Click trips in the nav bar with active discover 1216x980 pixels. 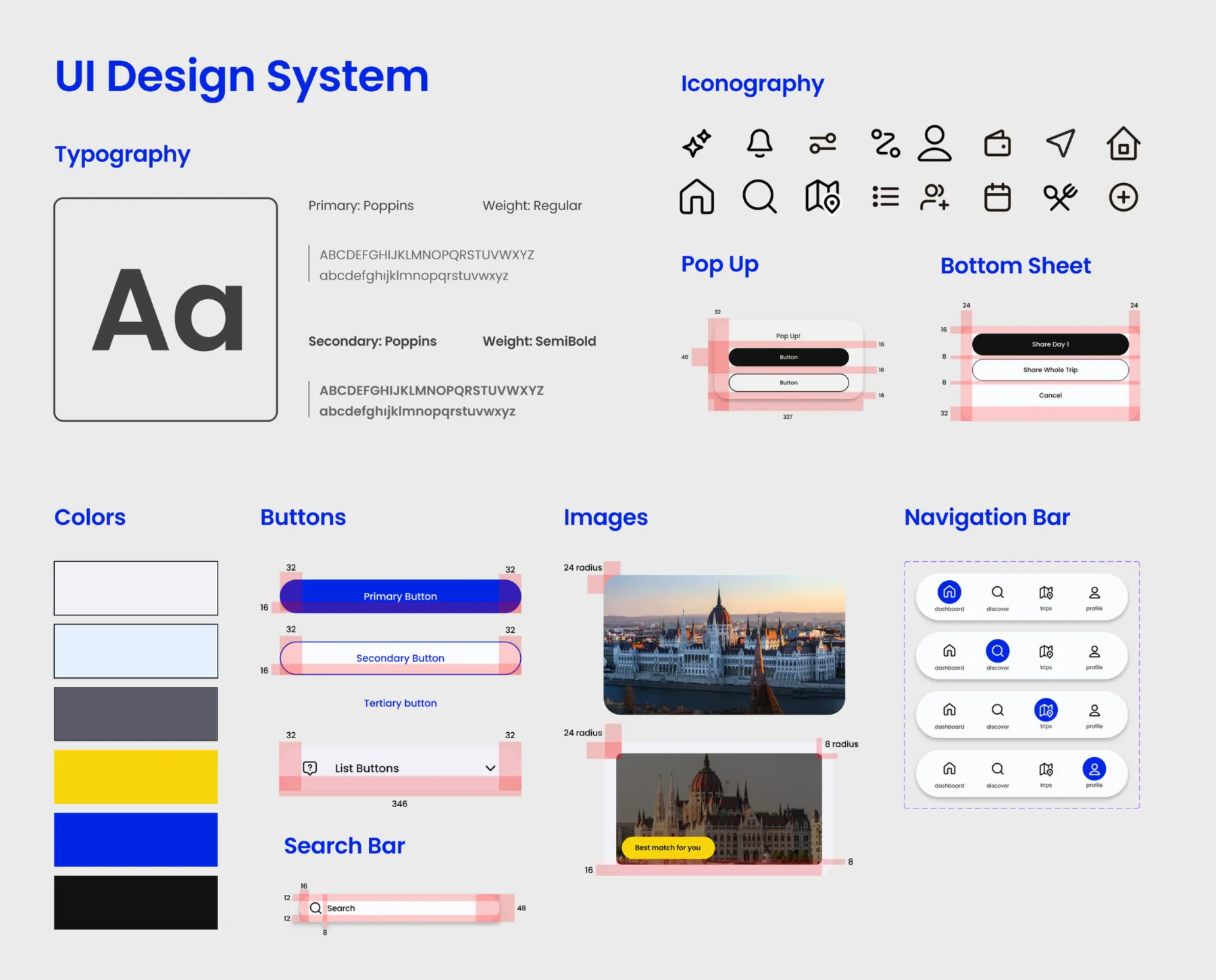pyautogui.click(x=1046, y=656)
